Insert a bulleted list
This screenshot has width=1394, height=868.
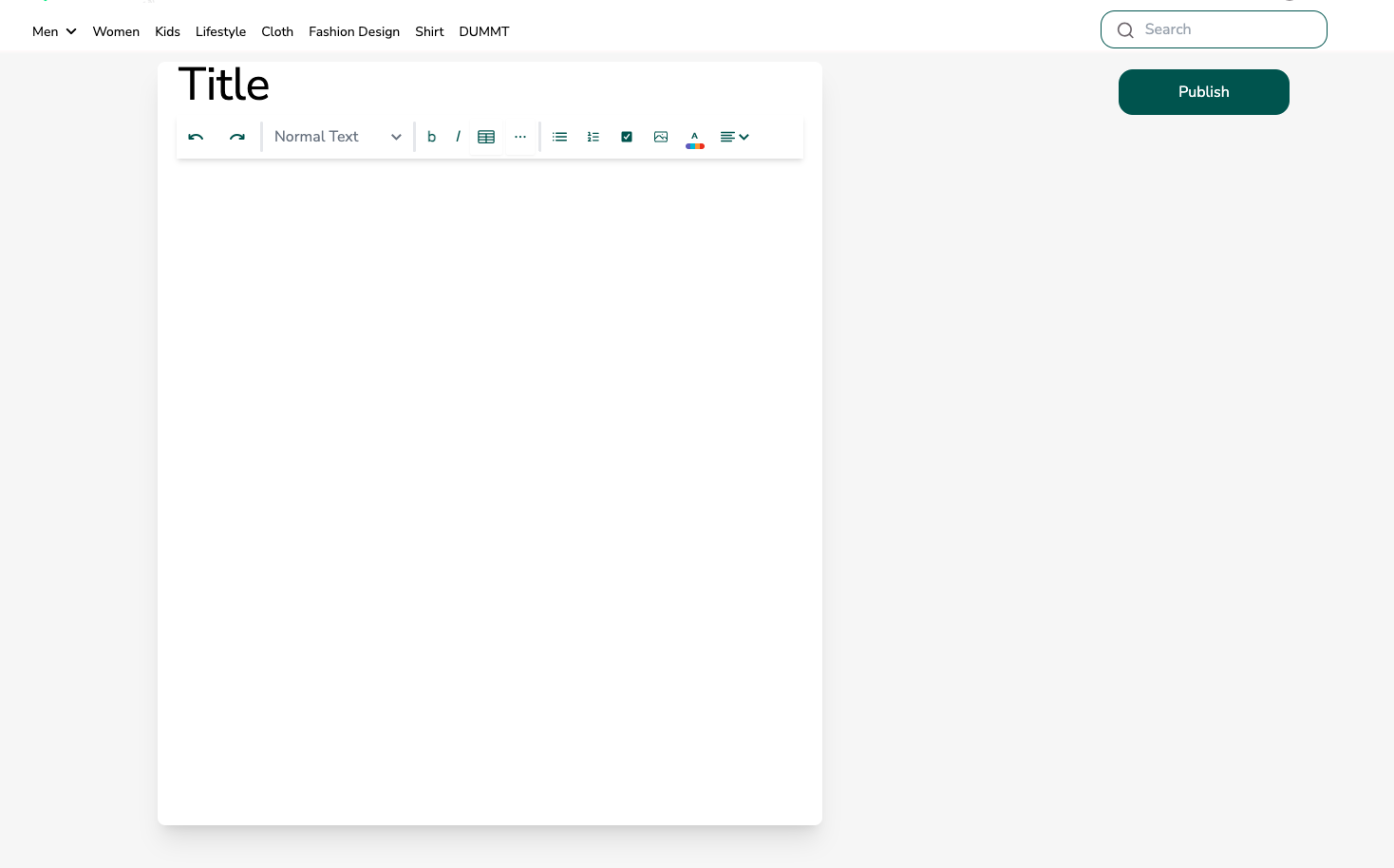pyautogui.click(x=560, y=137)
